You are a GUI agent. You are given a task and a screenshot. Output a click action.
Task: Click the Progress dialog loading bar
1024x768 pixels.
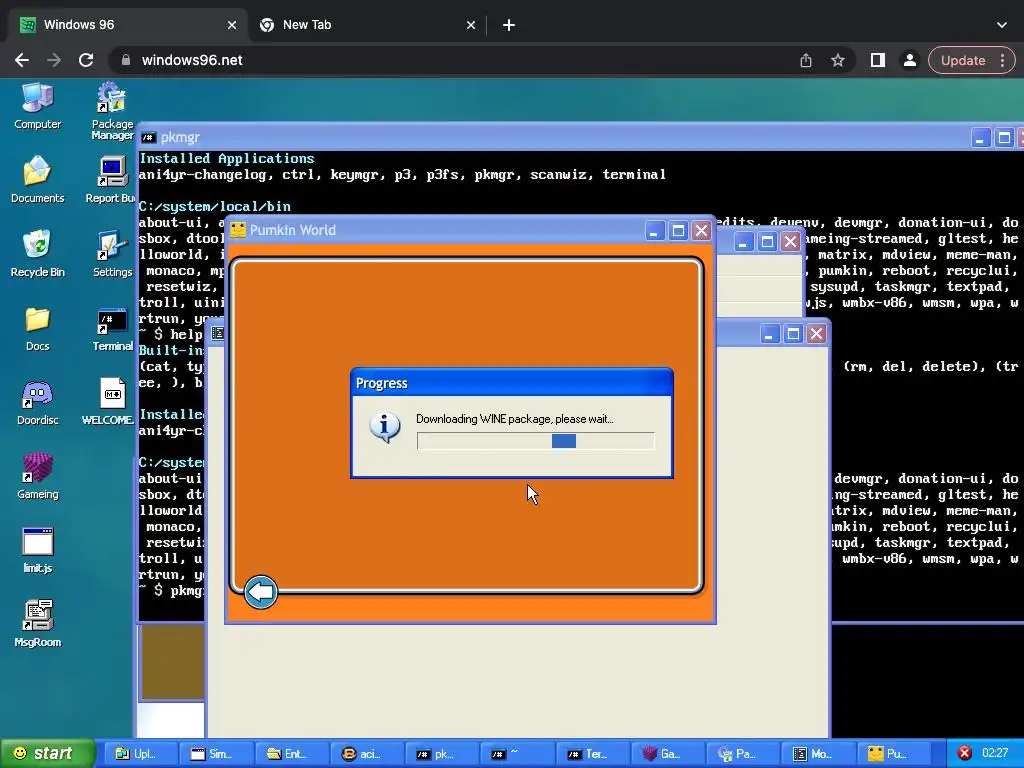pyautogui.click(x=536, y=441)
